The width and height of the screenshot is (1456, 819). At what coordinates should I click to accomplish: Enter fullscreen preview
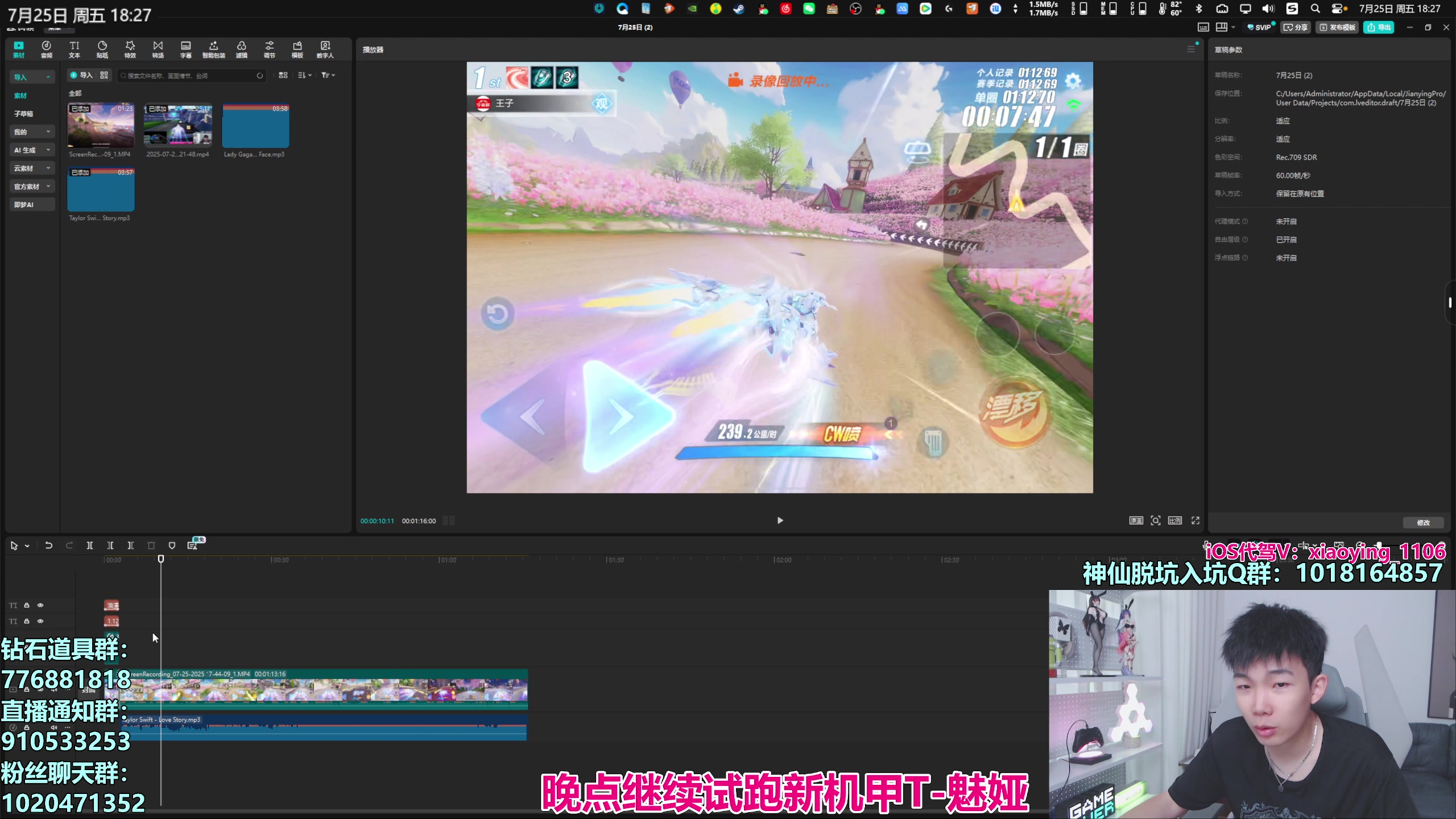(1196, 520)
